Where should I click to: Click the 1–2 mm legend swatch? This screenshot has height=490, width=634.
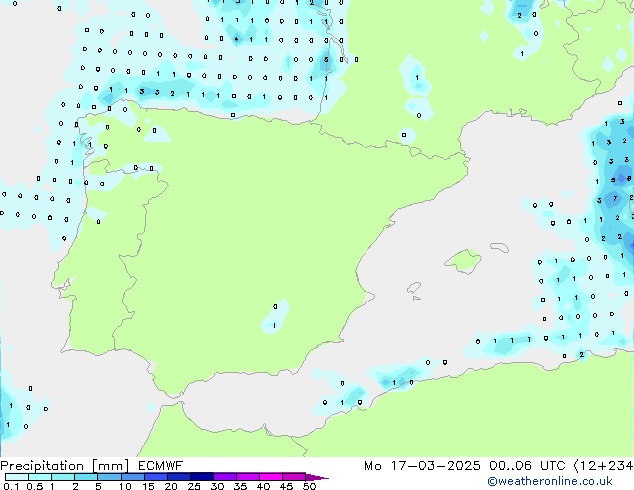coord(63,477)
